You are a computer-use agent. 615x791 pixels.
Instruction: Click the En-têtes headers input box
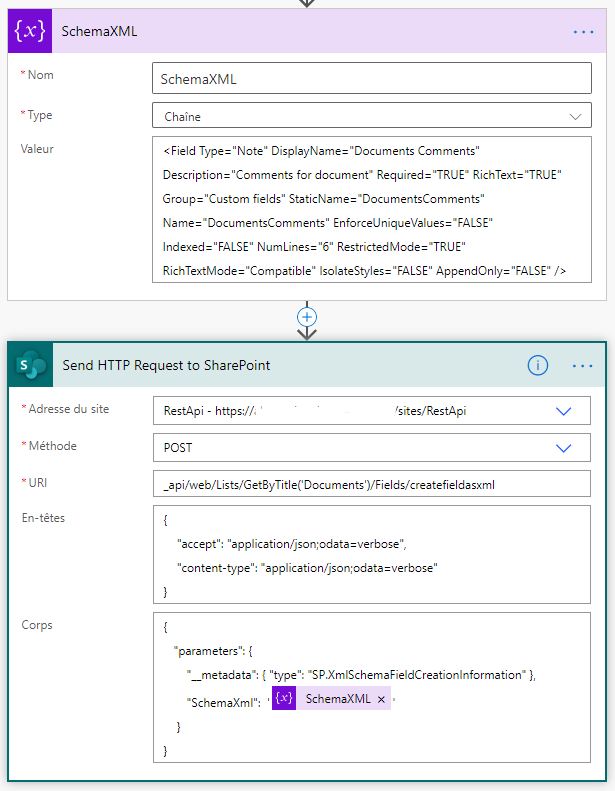pyautogui.click(x=372, y=554)
